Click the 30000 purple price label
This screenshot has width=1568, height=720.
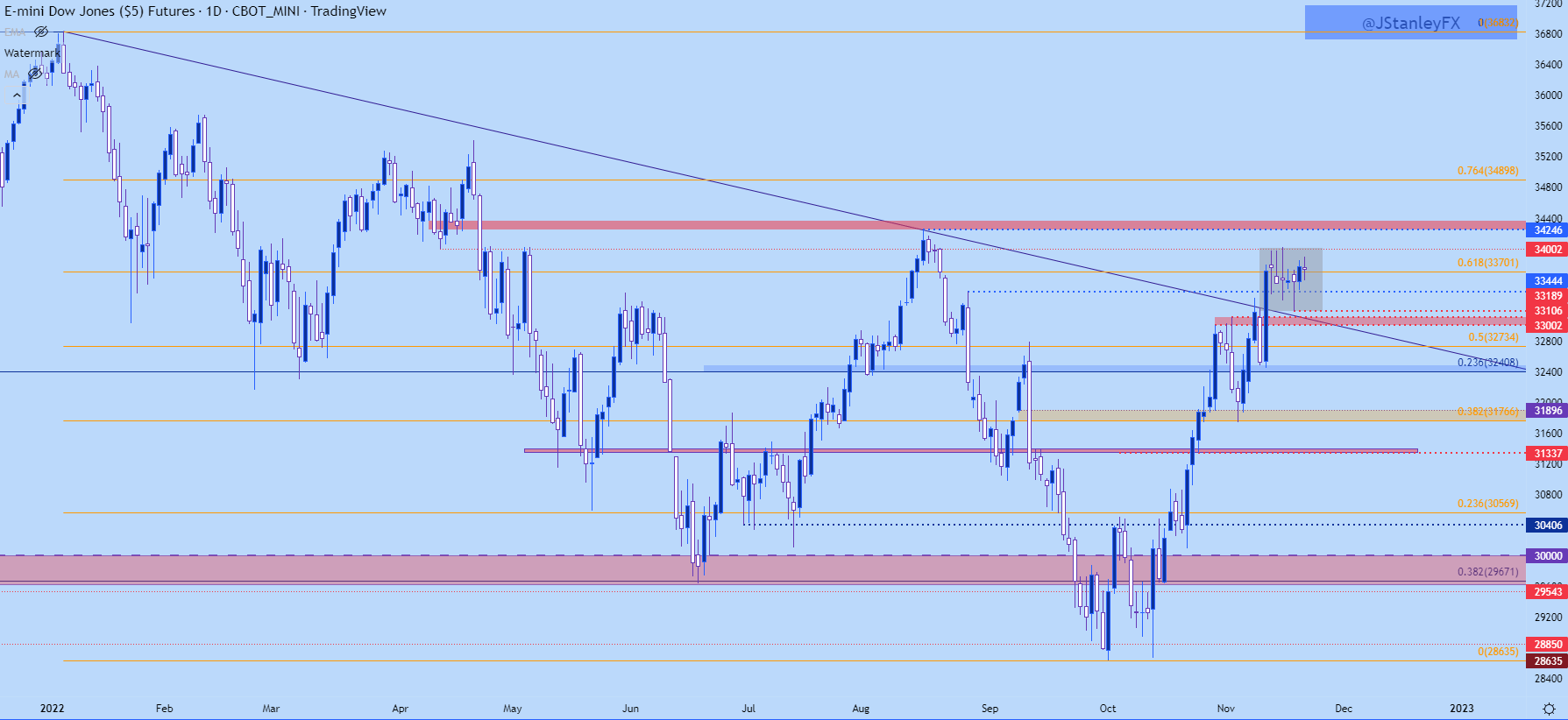click(1547, 556)
